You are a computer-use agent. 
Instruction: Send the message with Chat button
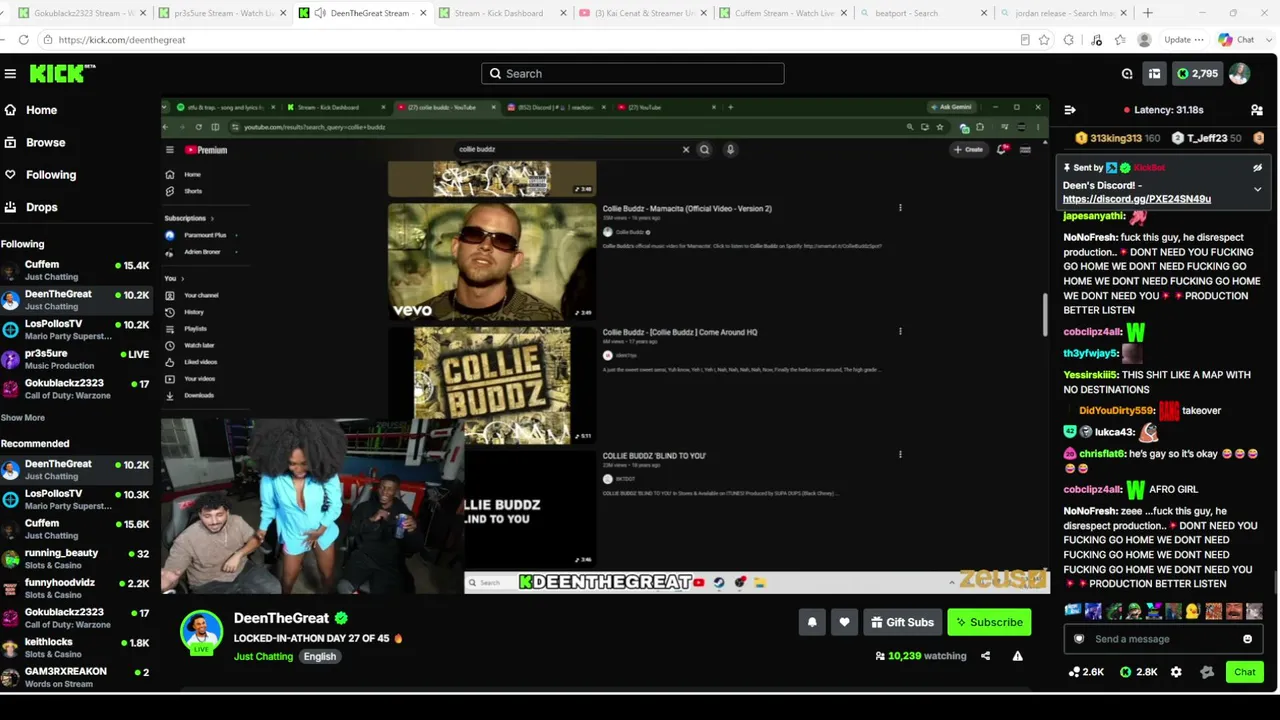click(1245, 672)
